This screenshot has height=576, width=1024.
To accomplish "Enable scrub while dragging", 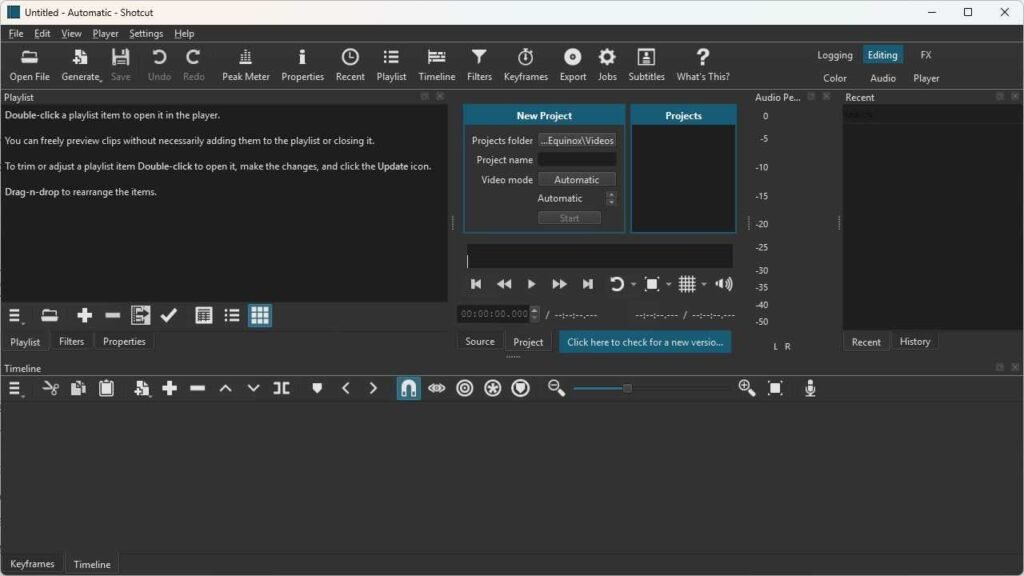I will (x=436, y=388).
